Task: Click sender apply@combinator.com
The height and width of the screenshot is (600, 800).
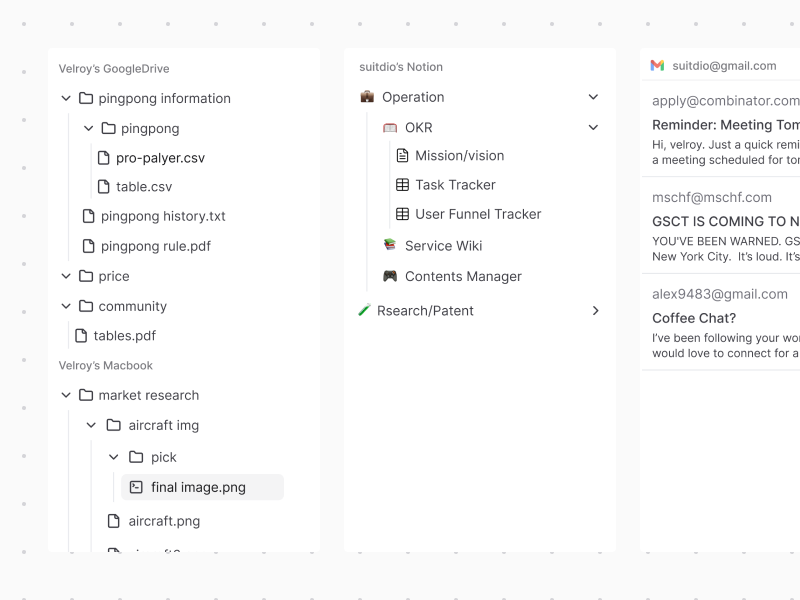Action: point(726,101)
